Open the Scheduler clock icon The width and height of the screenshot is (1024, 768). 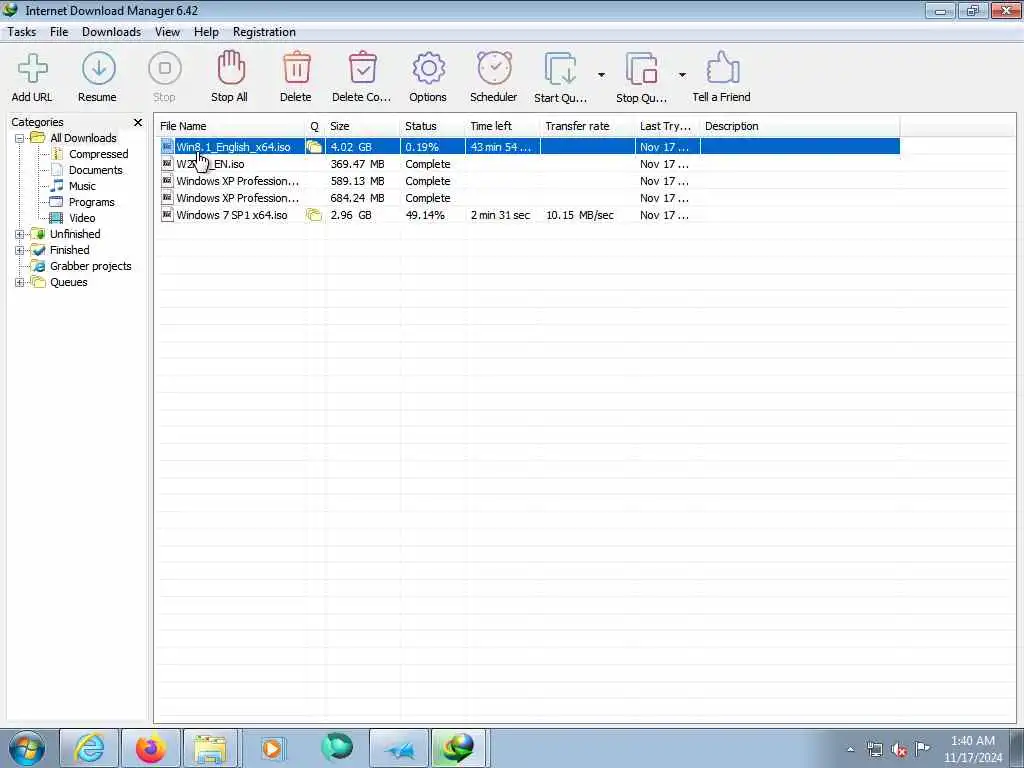[x=494, y=68]
